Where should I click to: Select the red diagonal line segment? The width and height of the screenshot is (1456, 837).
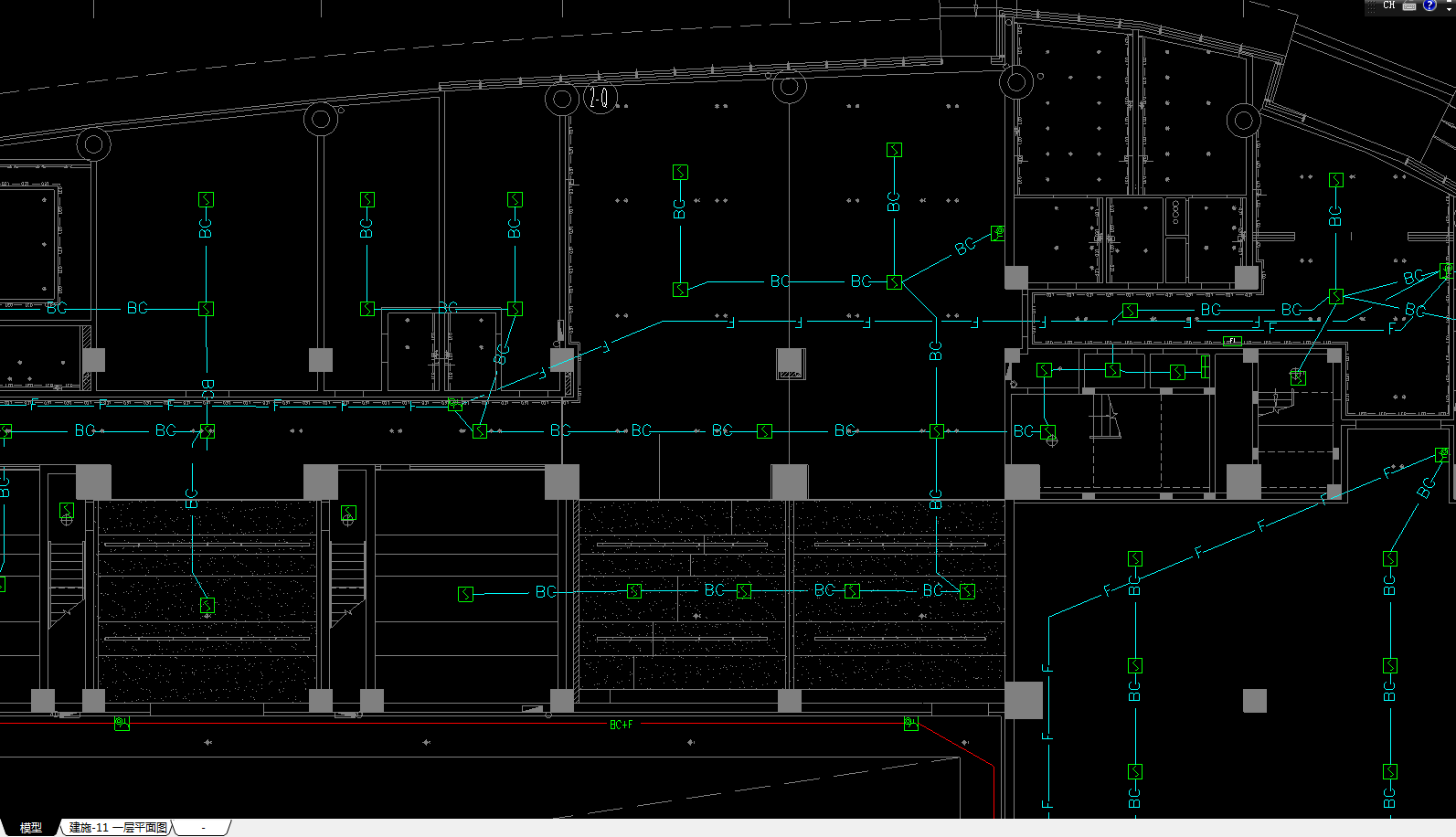pos(955,745)
